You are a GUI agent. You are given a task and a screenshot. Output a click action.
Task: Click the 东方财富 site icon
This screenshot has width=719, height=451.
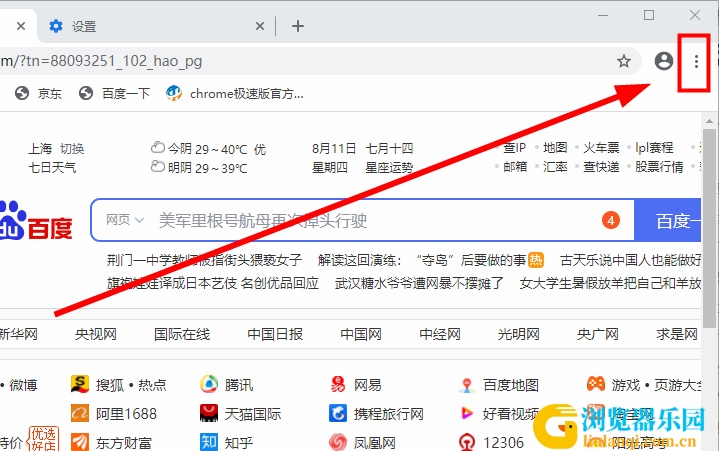[x=80, y=442]
